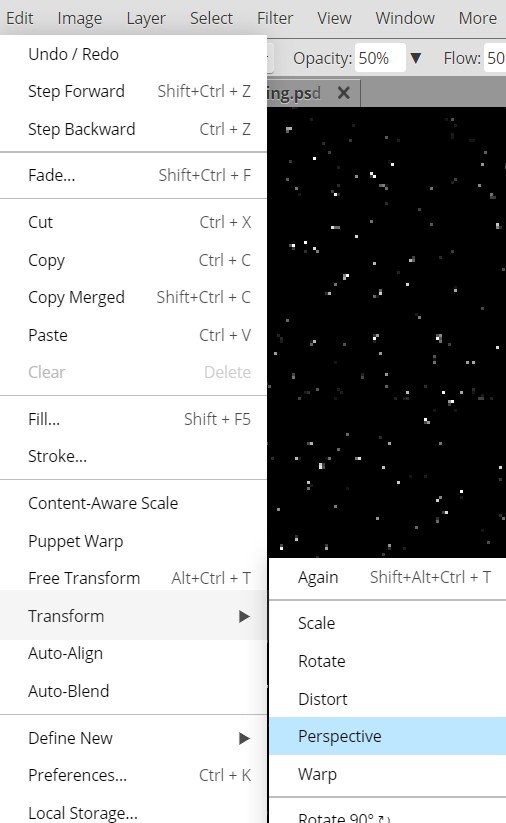Open the Opacity dropdown arrow
The height and width of the screenshot is (823, 506).
point(416,58)
